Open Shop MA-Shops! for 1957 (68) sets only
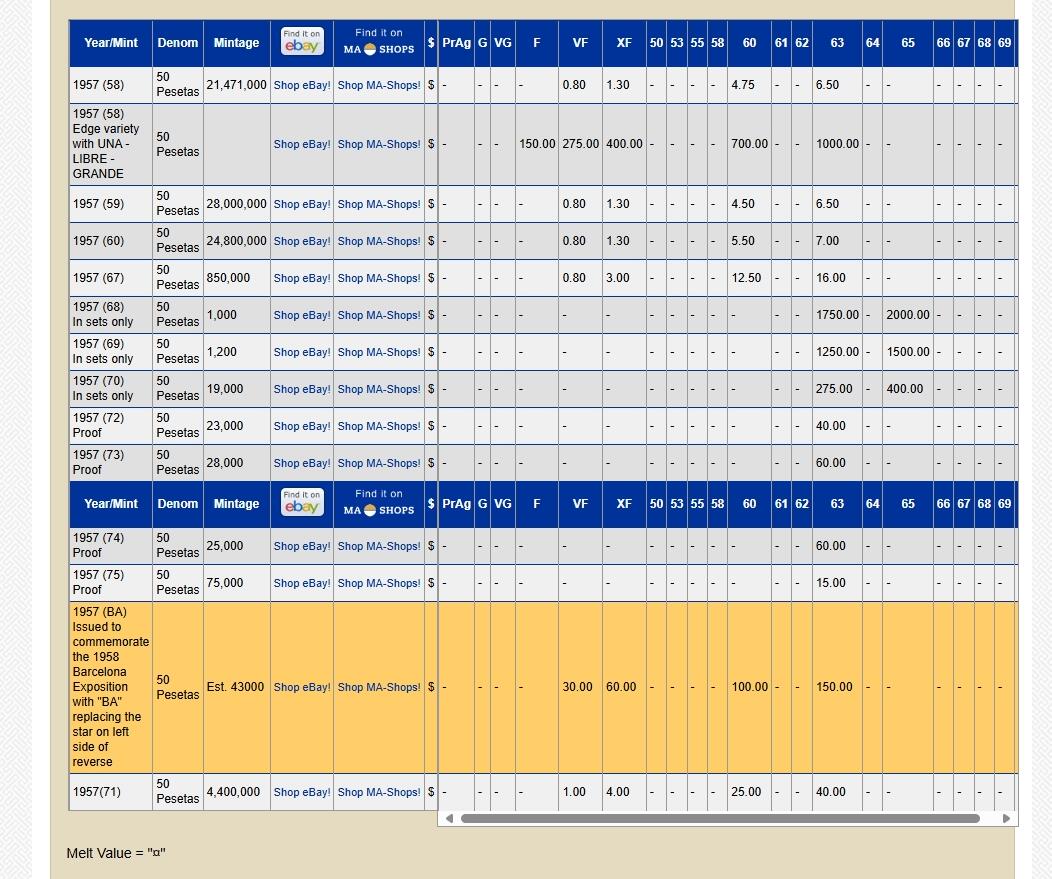 pos(379,315)
